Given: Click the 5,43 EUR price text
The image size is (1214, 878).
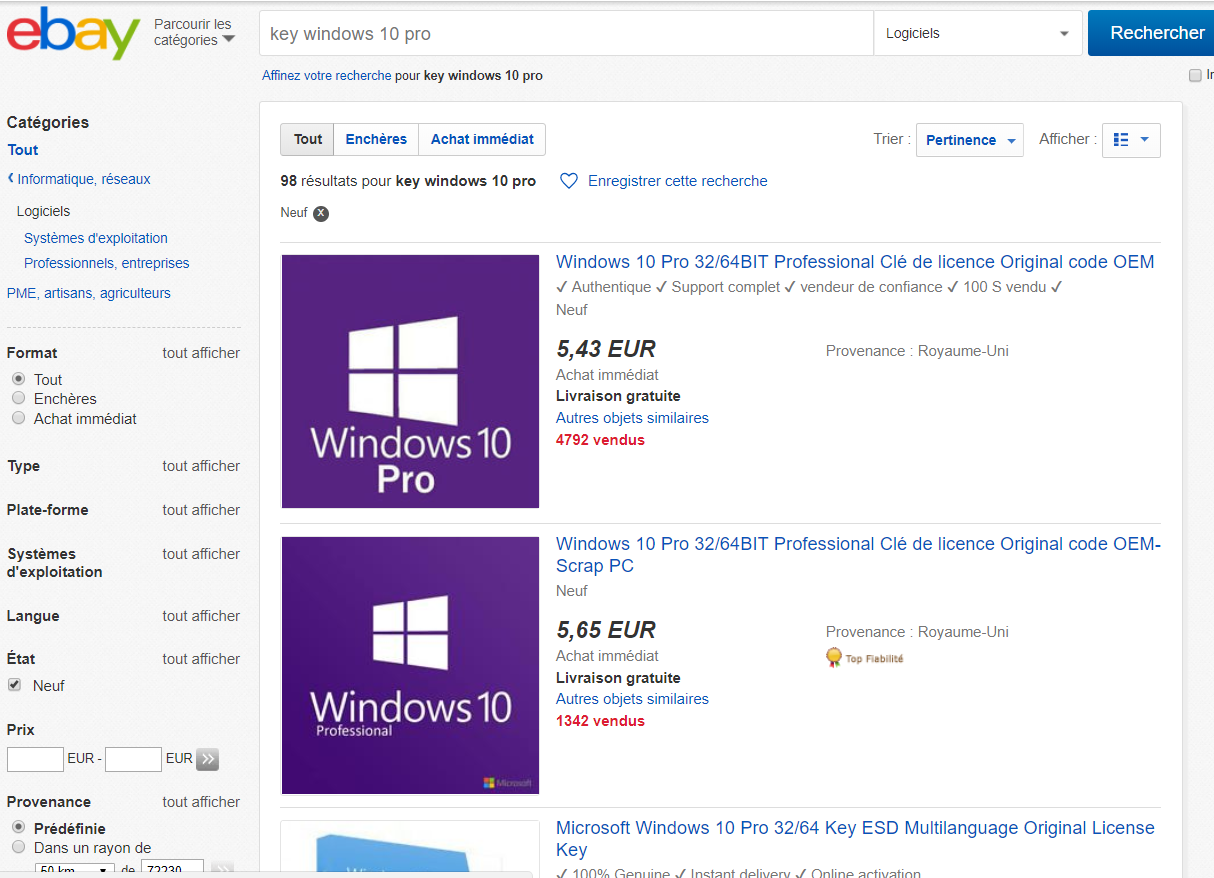Looking at the screenshot, I should (606, 349).
